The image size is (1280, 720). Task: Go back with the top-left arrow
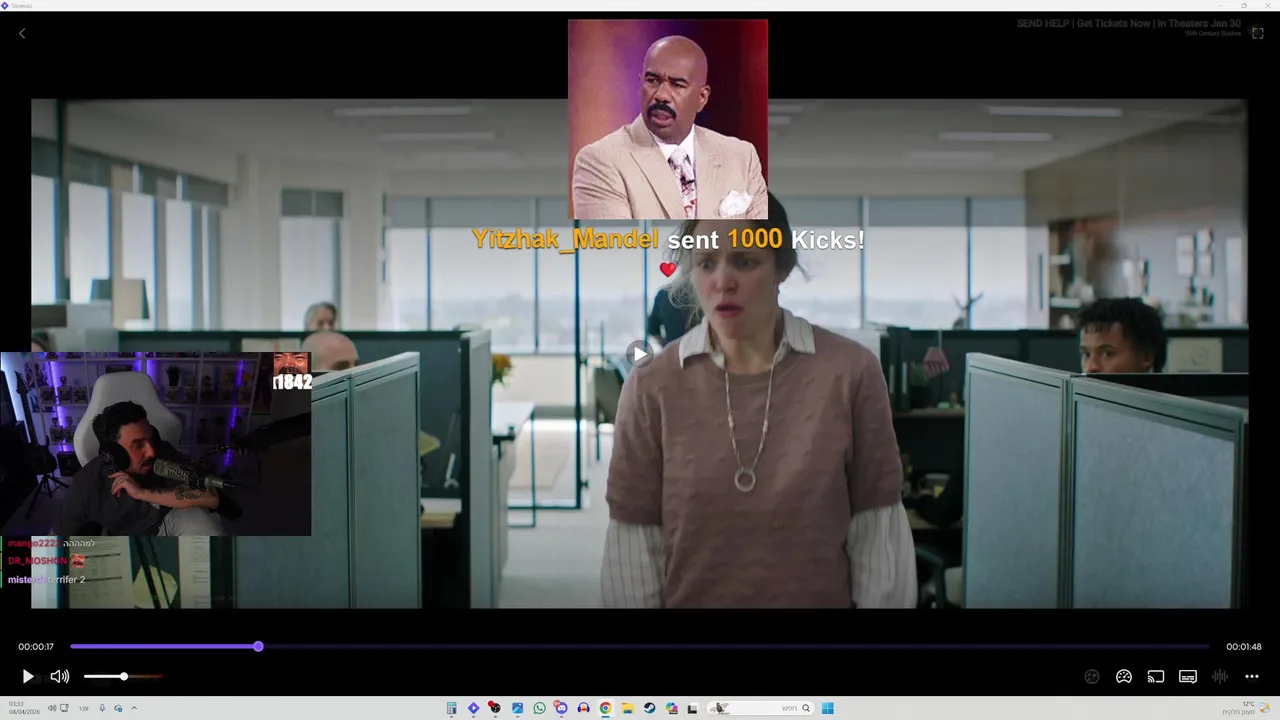pos(22,33)
